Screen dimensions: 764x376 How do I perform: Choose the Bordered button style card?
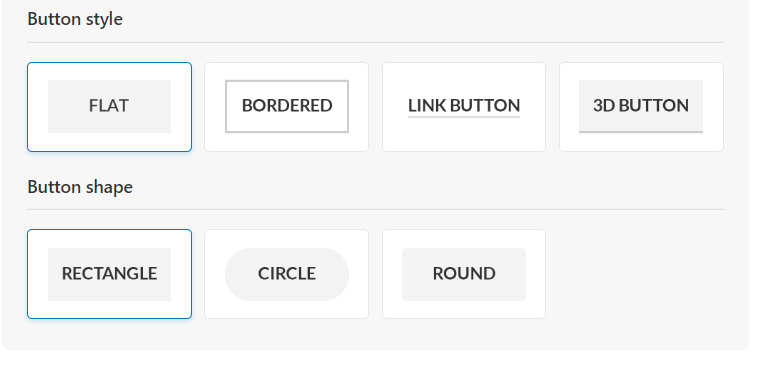coord(286,107)
